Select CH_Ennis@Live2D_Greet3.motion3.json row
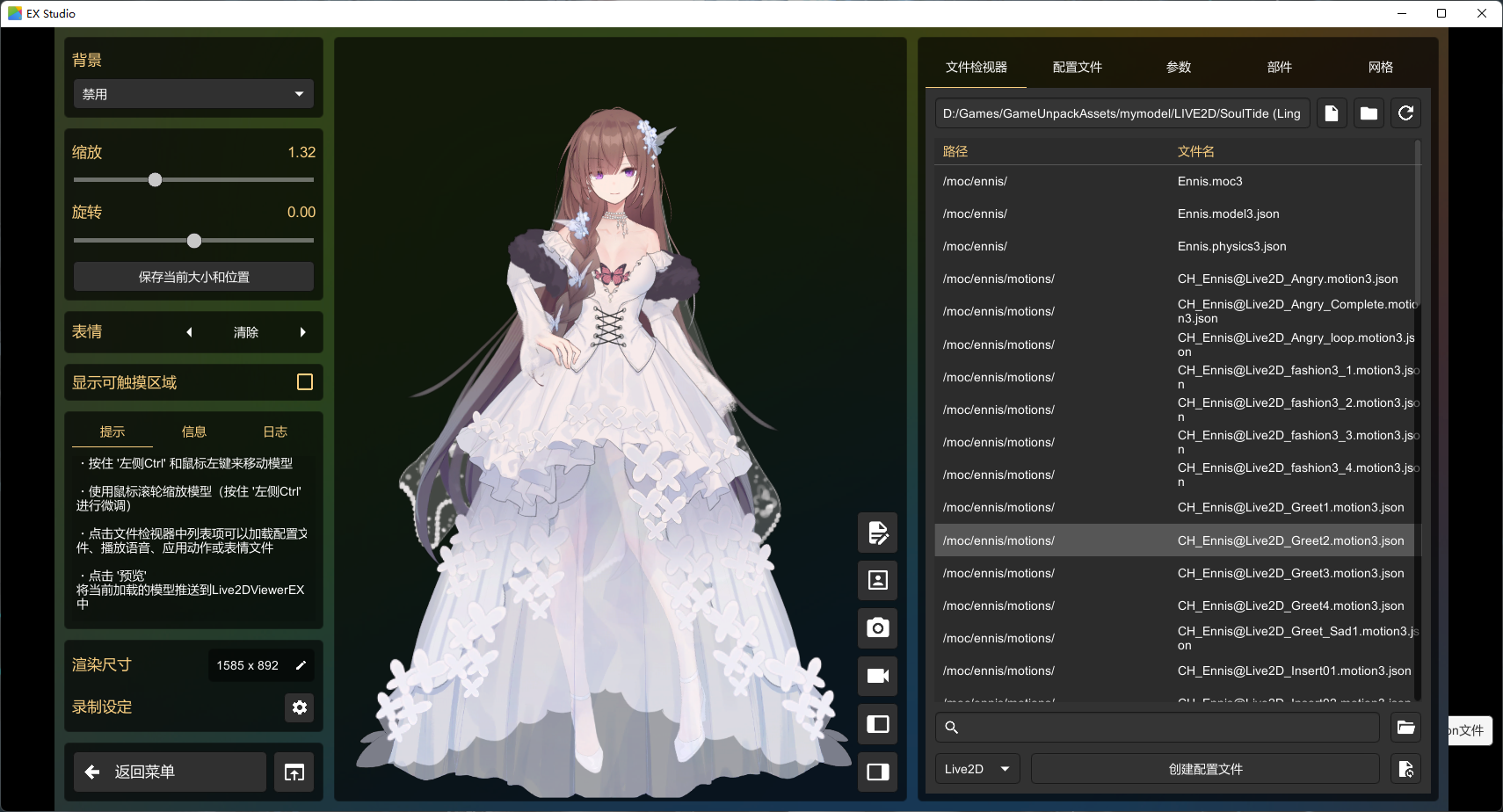Image resolution: width=1503 pixels, height=812 pixels. [1175, 573]
